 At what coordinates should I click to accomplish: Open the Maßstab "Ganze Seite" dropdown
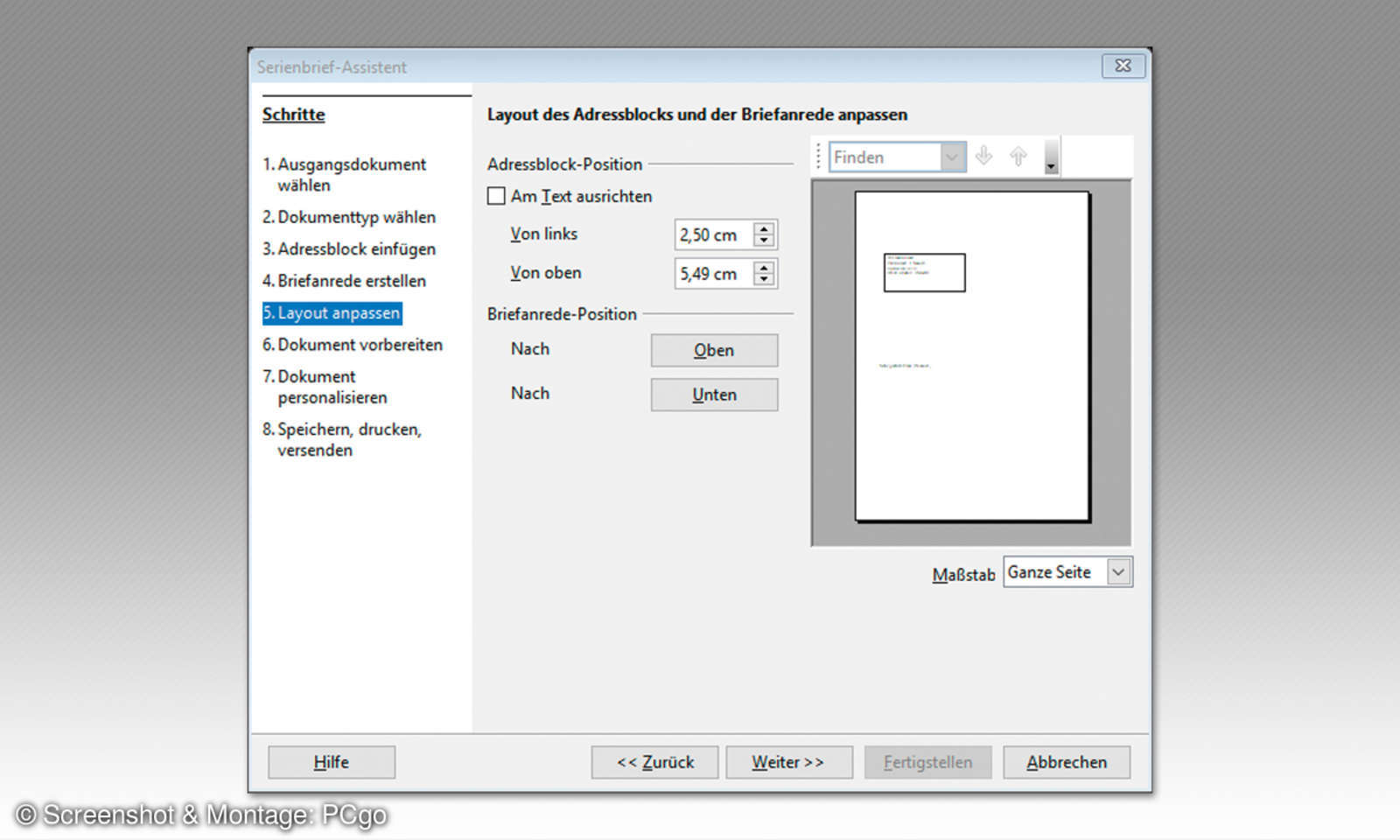pos(1118,571)
